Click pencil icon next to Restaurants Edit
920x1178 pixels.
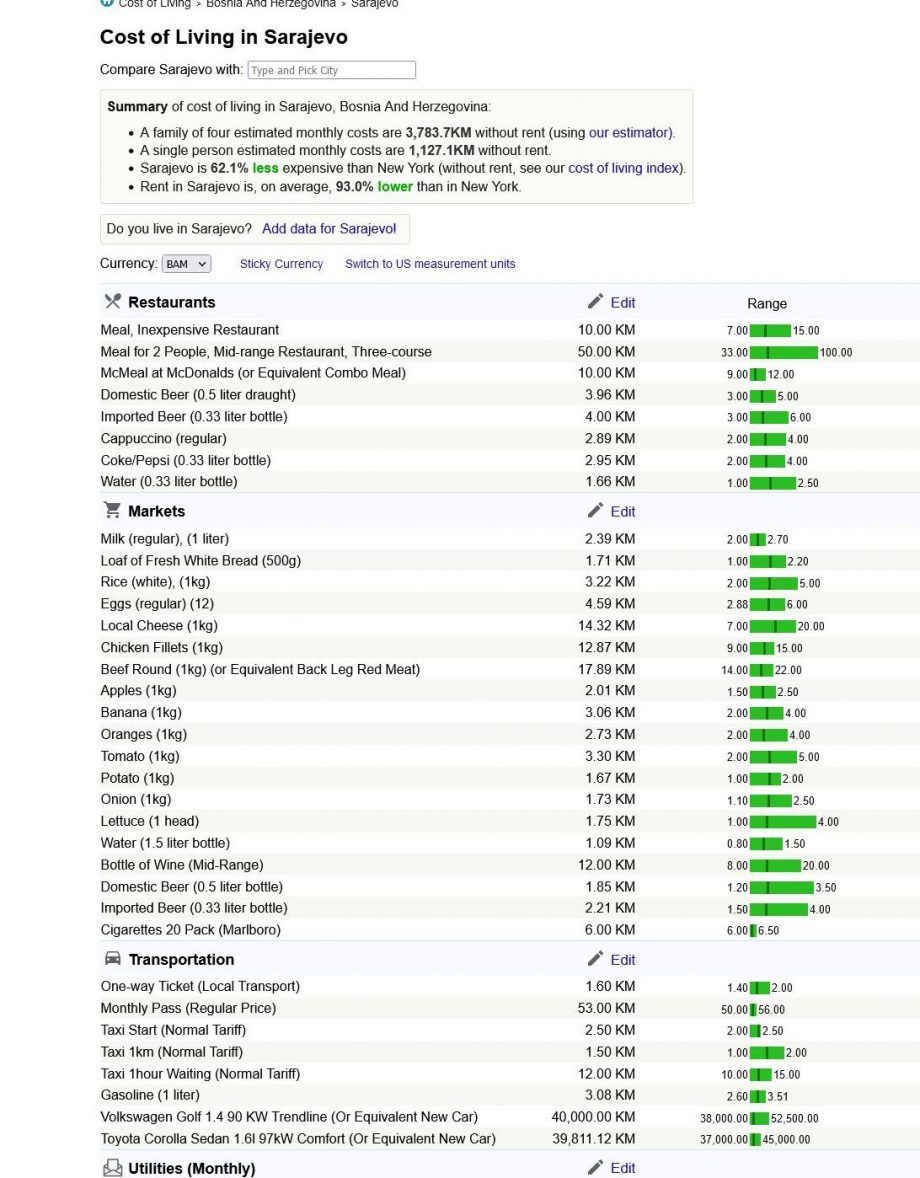[x=595, y=302]
